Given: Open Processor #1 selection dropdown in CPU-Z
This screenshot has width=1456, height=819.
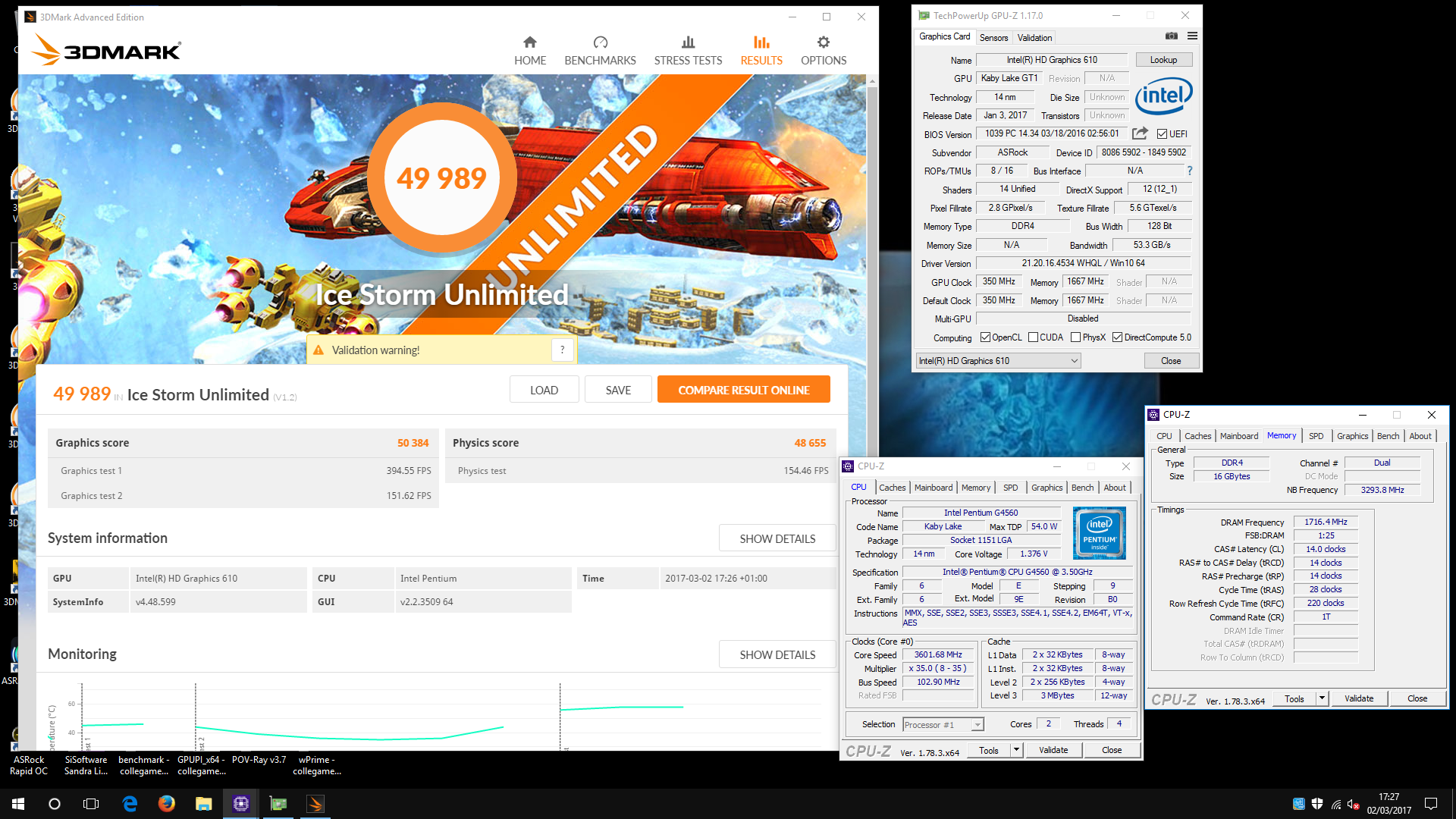Looking at the screenshot, I should 943,725.
